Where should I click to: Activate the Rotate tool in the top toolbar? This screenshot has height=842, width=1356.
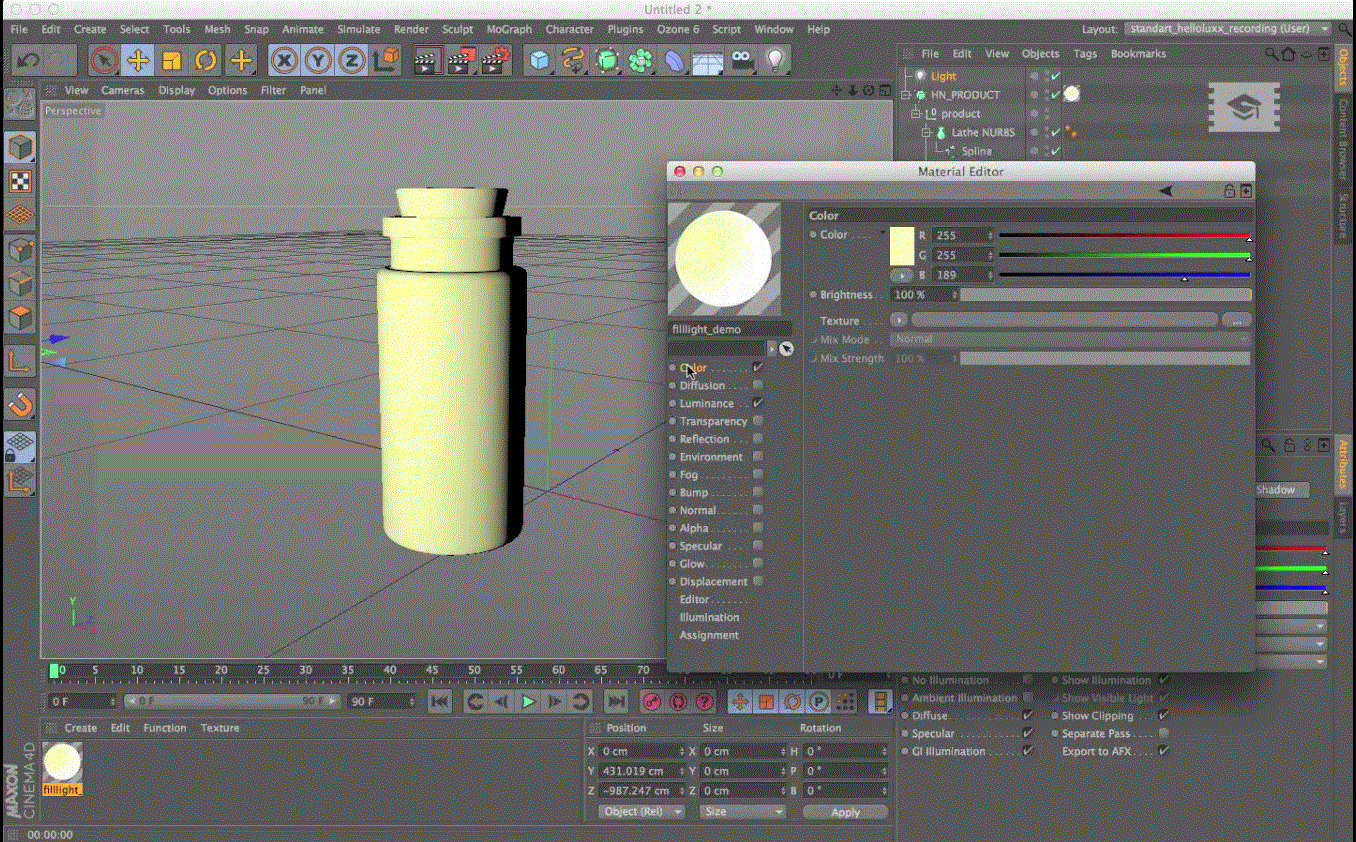click(x=206, y=61)
